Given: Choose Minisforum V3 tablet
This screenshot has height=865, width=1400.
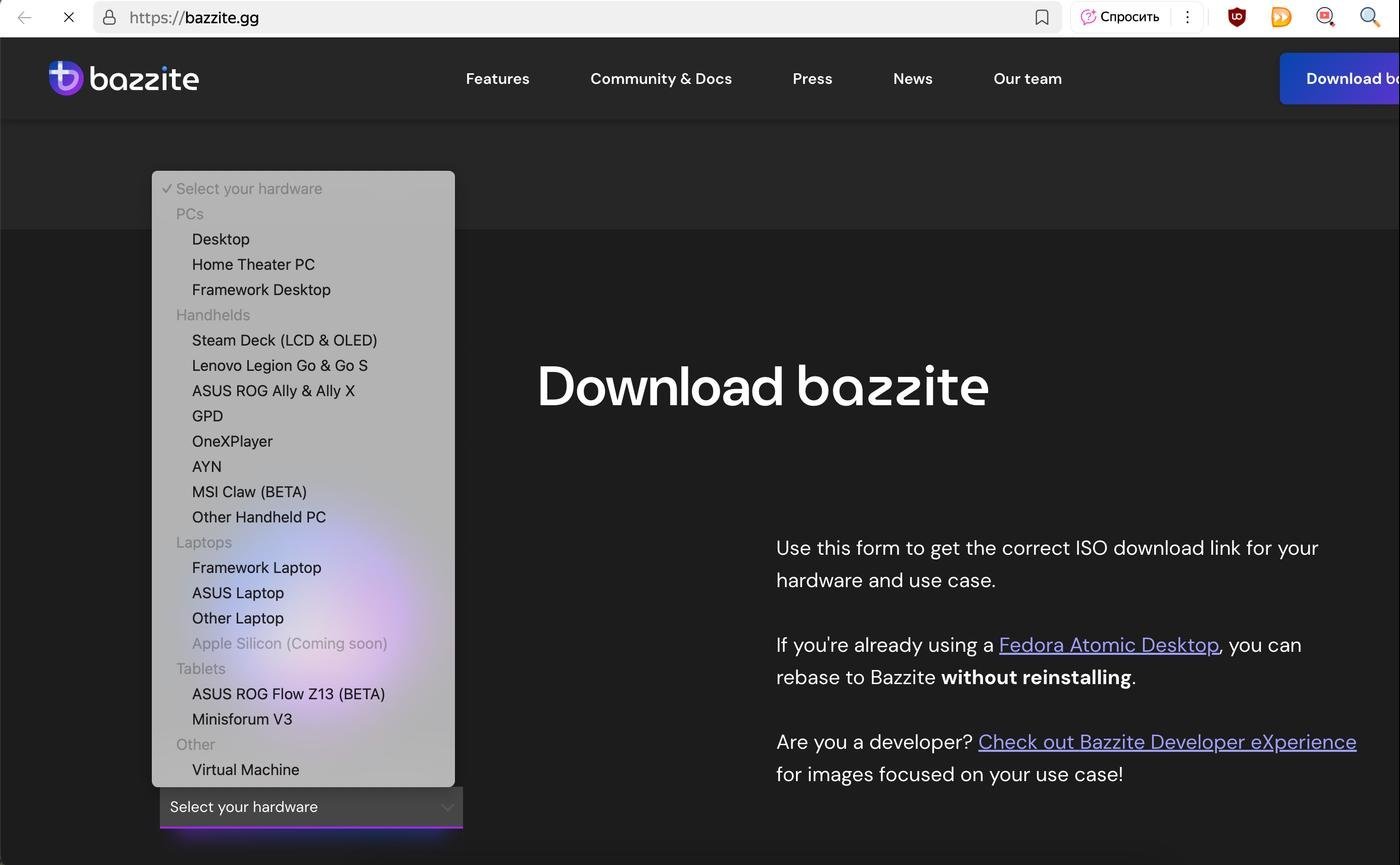Looking at the screenshot, I should [303, 719].
